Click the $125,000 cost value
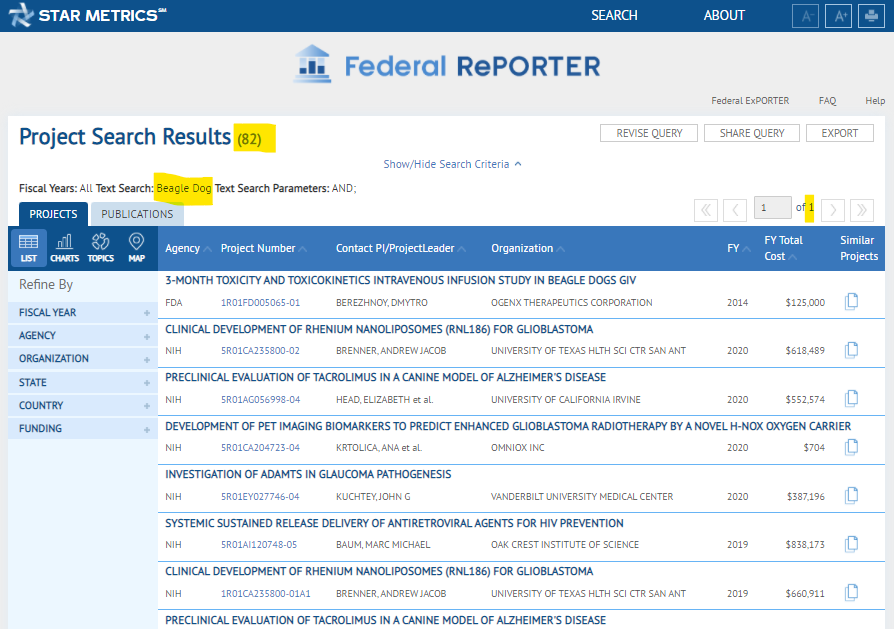Screen dimensions: 894x629 (x=805, y=303)
